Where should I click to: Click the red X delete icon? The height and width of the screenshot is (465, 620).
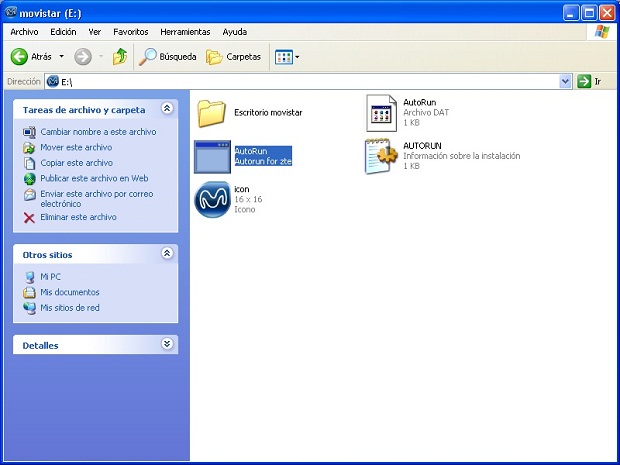29,217
